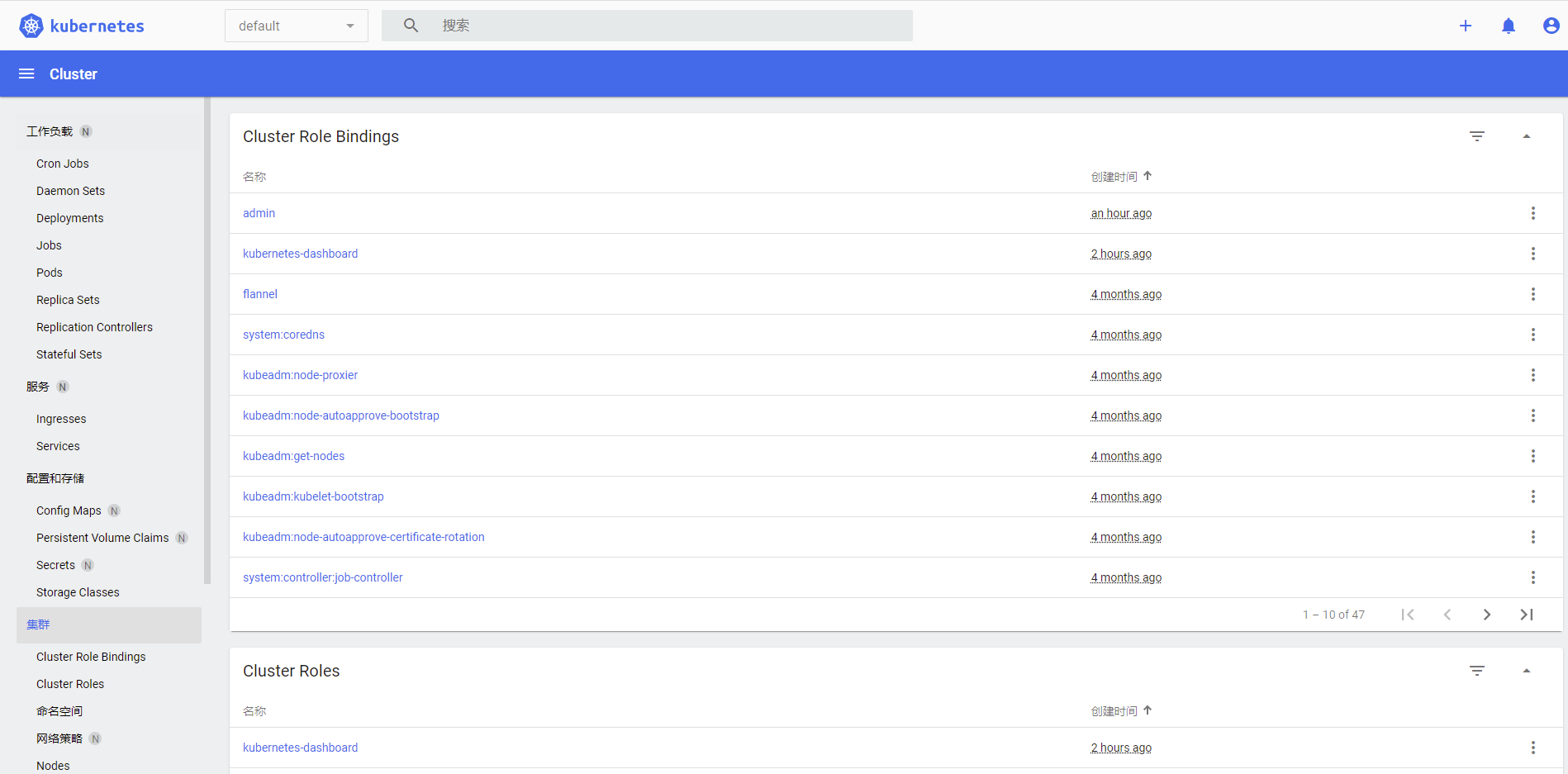Open Deployments in sidebar
This screenshot has width=1568, height=774.
70,218
